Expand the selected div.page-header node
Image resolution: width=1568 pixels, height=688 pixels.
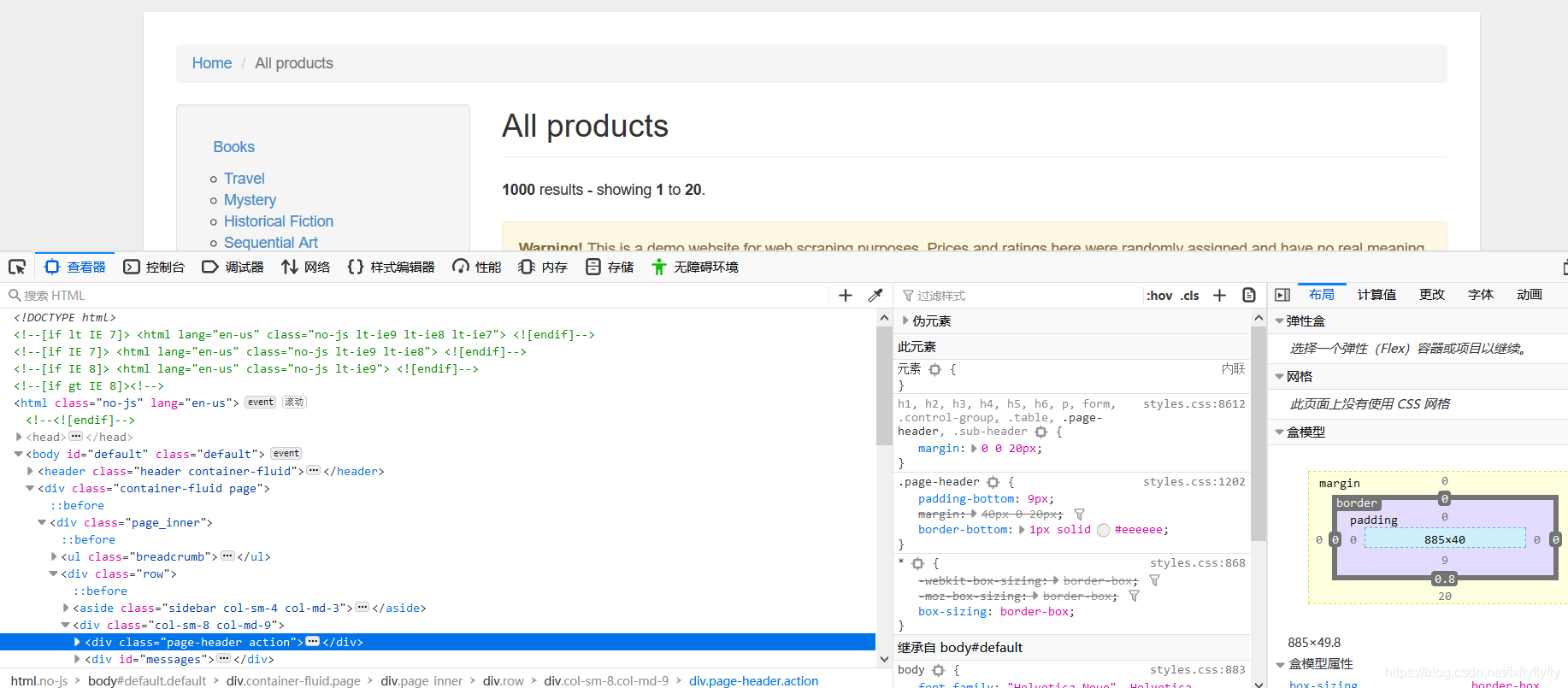(77, 642)
